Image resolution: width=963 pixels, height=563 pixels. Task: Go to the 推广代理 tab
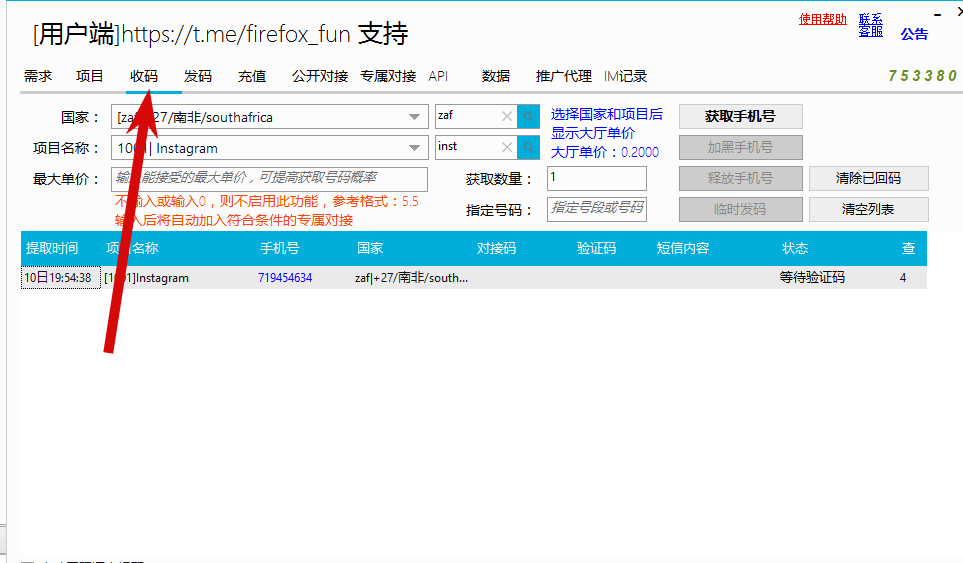[564, 76]
